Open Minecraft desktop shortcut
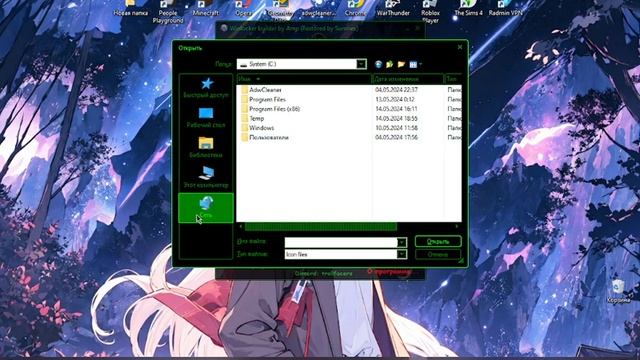 [x=205, y=9]
